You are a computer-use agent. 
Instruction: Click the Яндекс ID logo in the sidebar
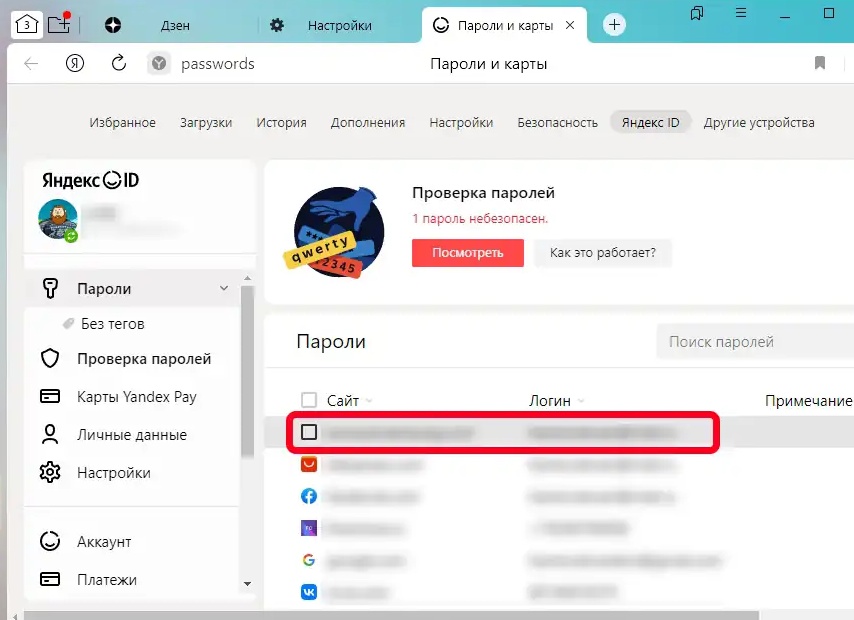pos(90,180)
